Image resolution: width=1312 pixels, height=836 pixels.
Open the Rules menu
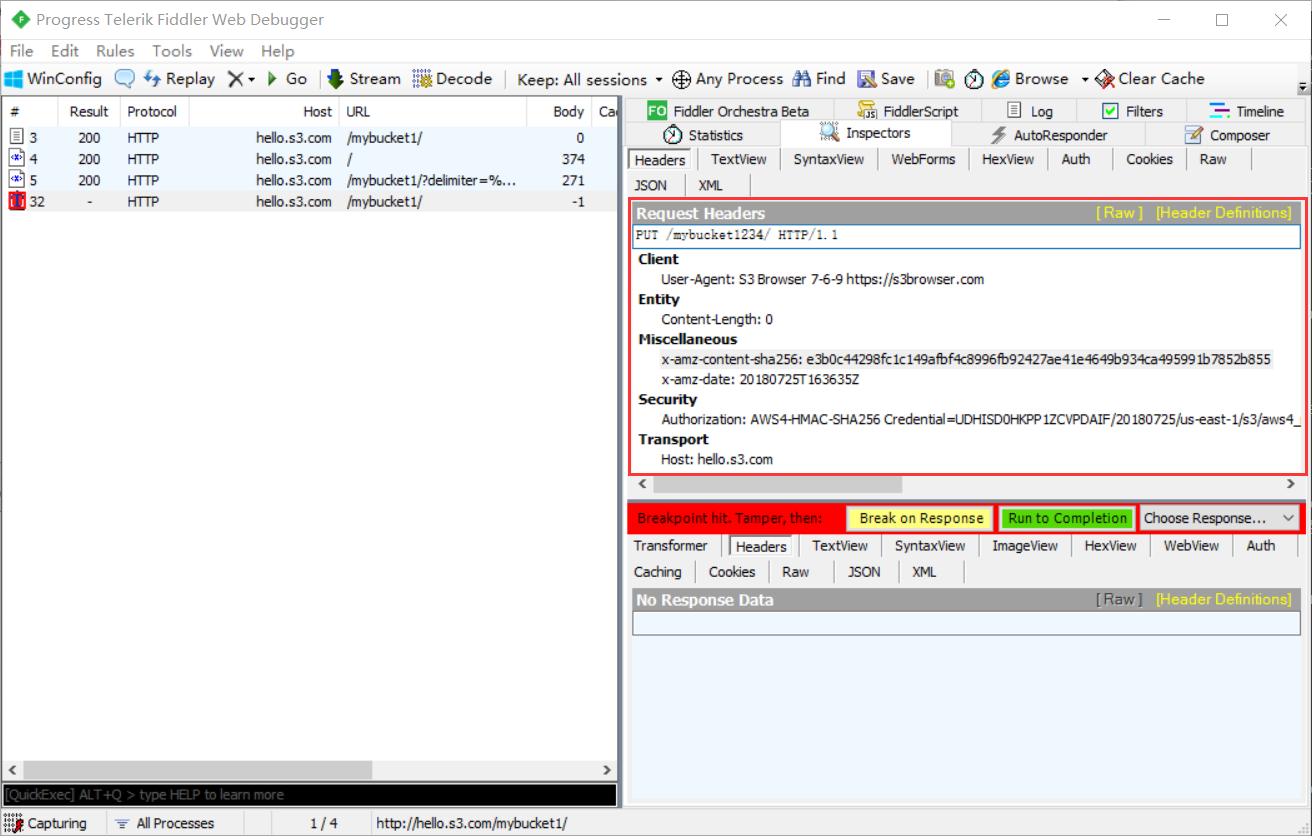(x=115, y=51)
